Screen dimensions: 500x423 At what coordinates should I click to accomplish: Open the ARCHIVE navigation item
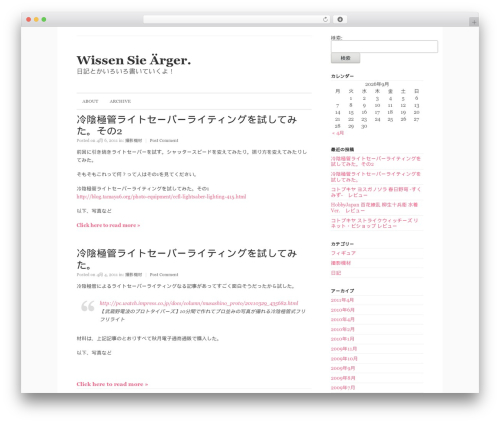click(120, 101)
